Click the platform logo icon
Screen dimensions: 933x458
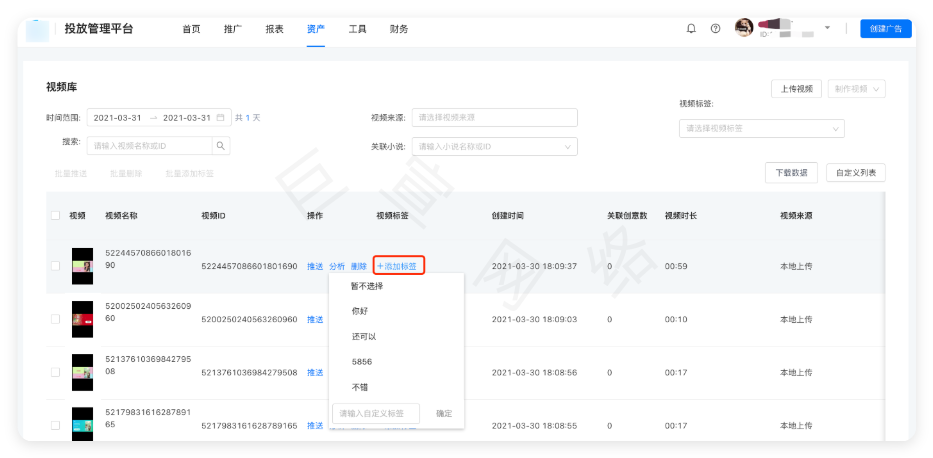tap(37, 30)
